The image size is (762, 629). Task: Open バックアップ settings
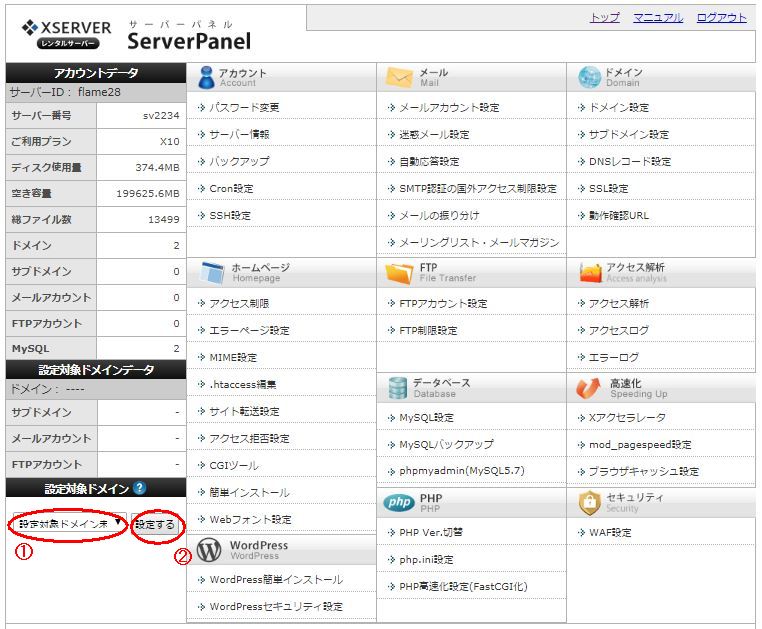[239, 161]
